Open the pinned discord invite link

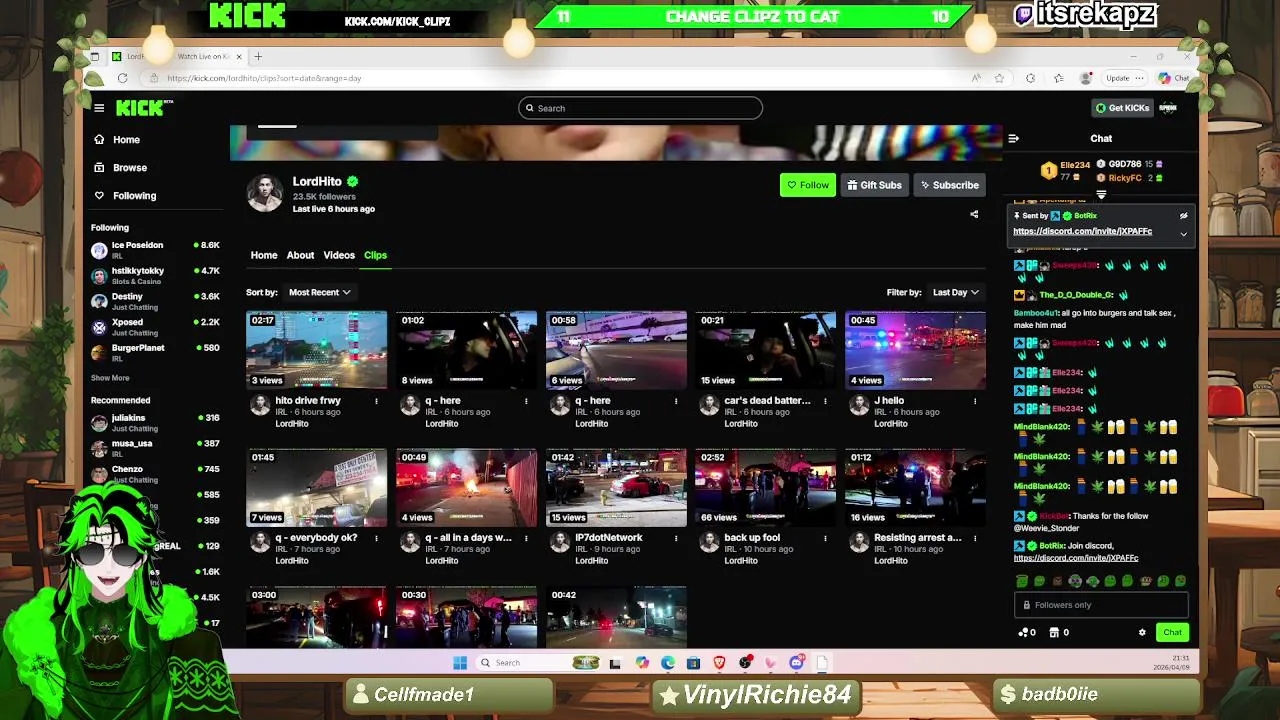1082,231
